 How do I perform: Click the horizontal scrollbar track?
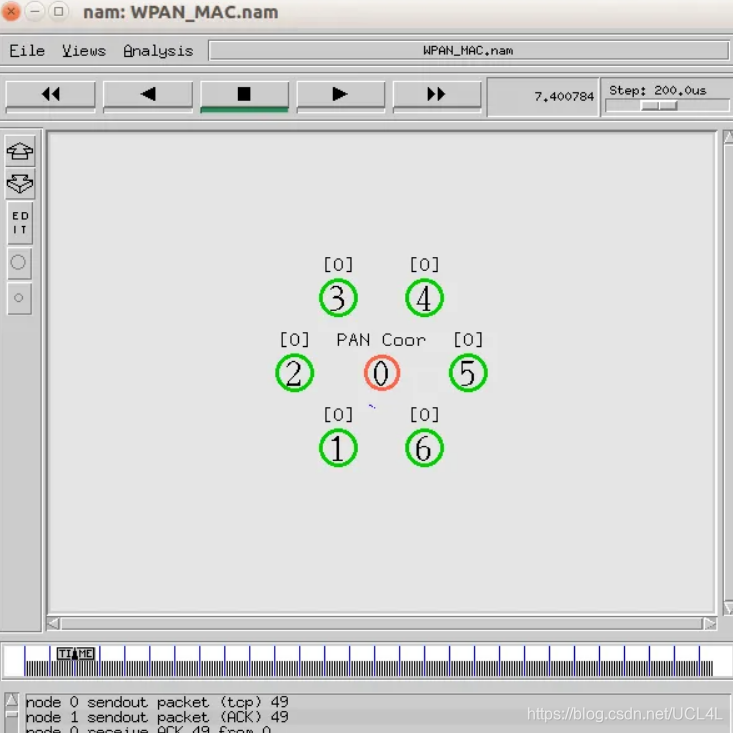381,624
